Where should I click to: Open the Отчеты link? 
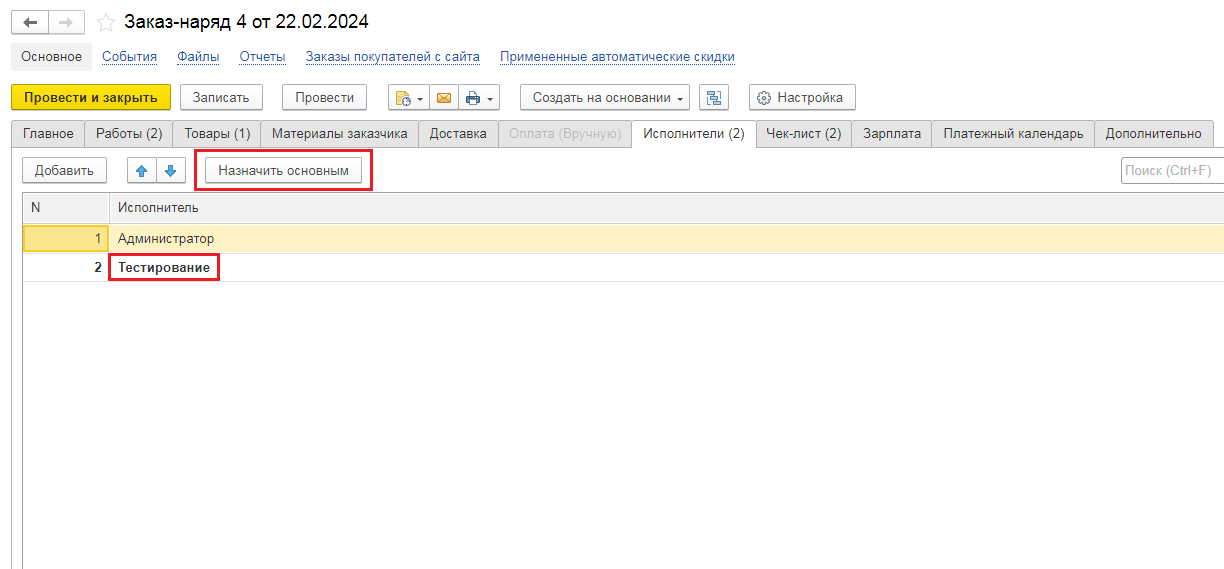(x=263, y=57)
